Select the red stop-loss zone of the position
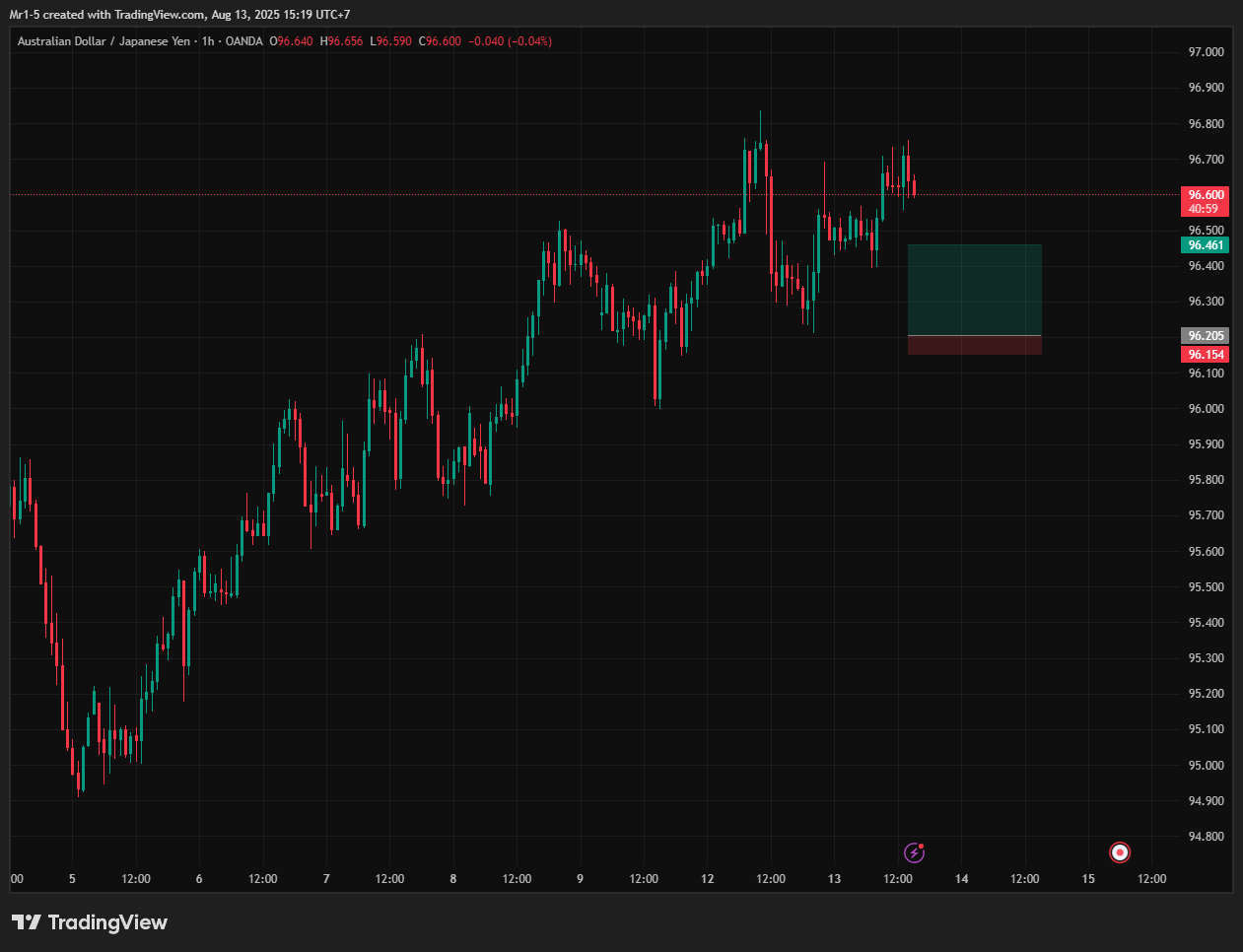 coord(974,345)
